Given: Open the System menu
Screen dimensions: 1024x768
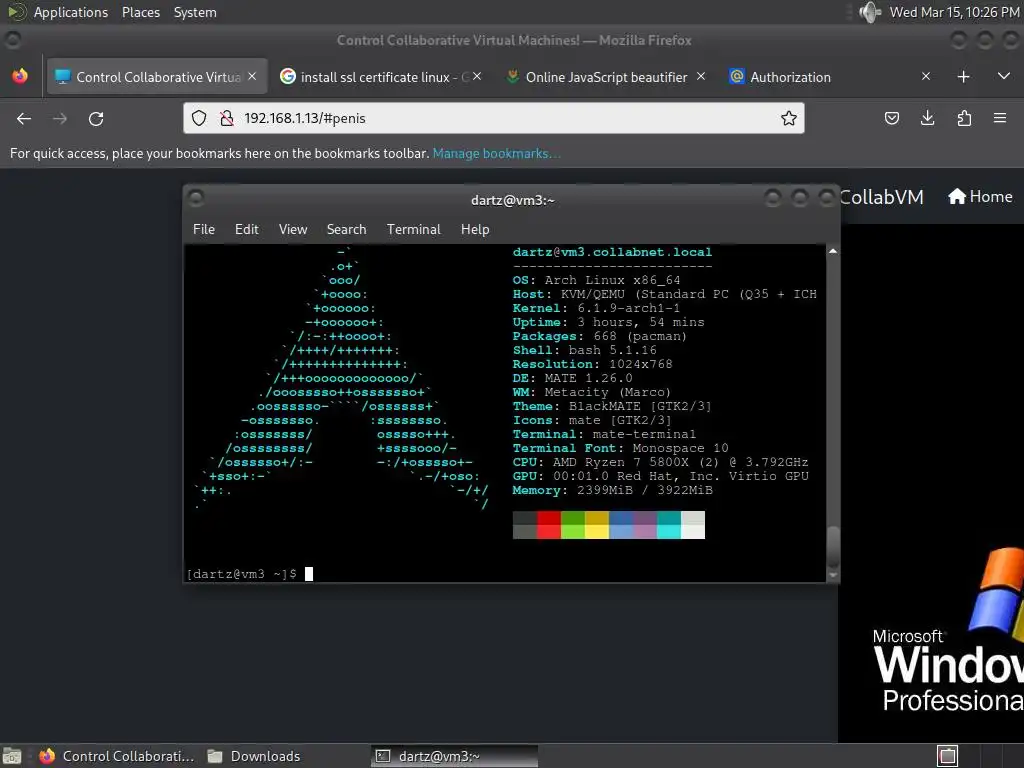Looking at the screenshot, I should (x=195, y=12).
